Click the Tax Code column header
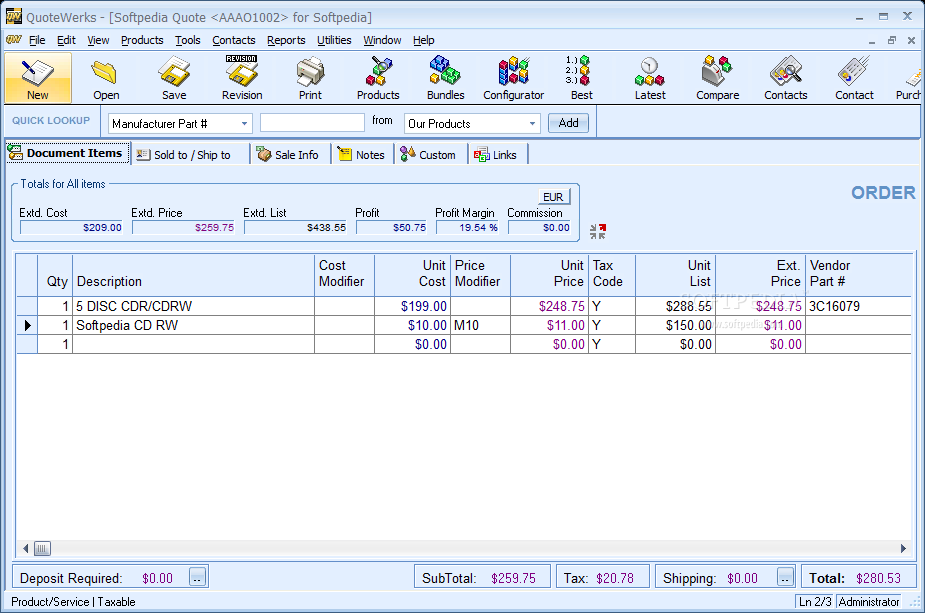 612,276
